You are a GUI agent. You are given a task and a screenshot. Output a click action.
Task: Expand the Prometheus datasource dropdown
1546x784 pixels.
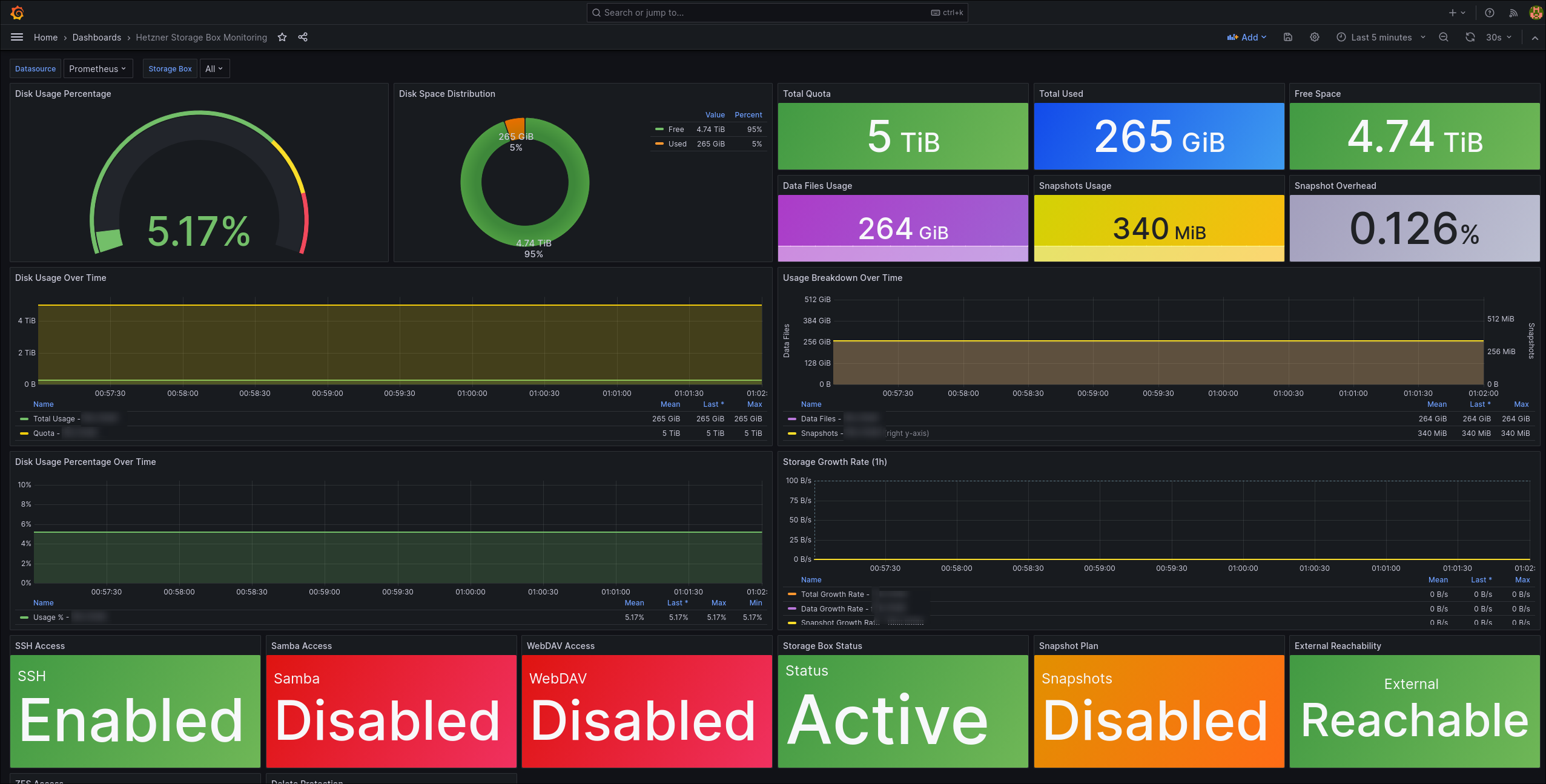click(x=97, y=68)
